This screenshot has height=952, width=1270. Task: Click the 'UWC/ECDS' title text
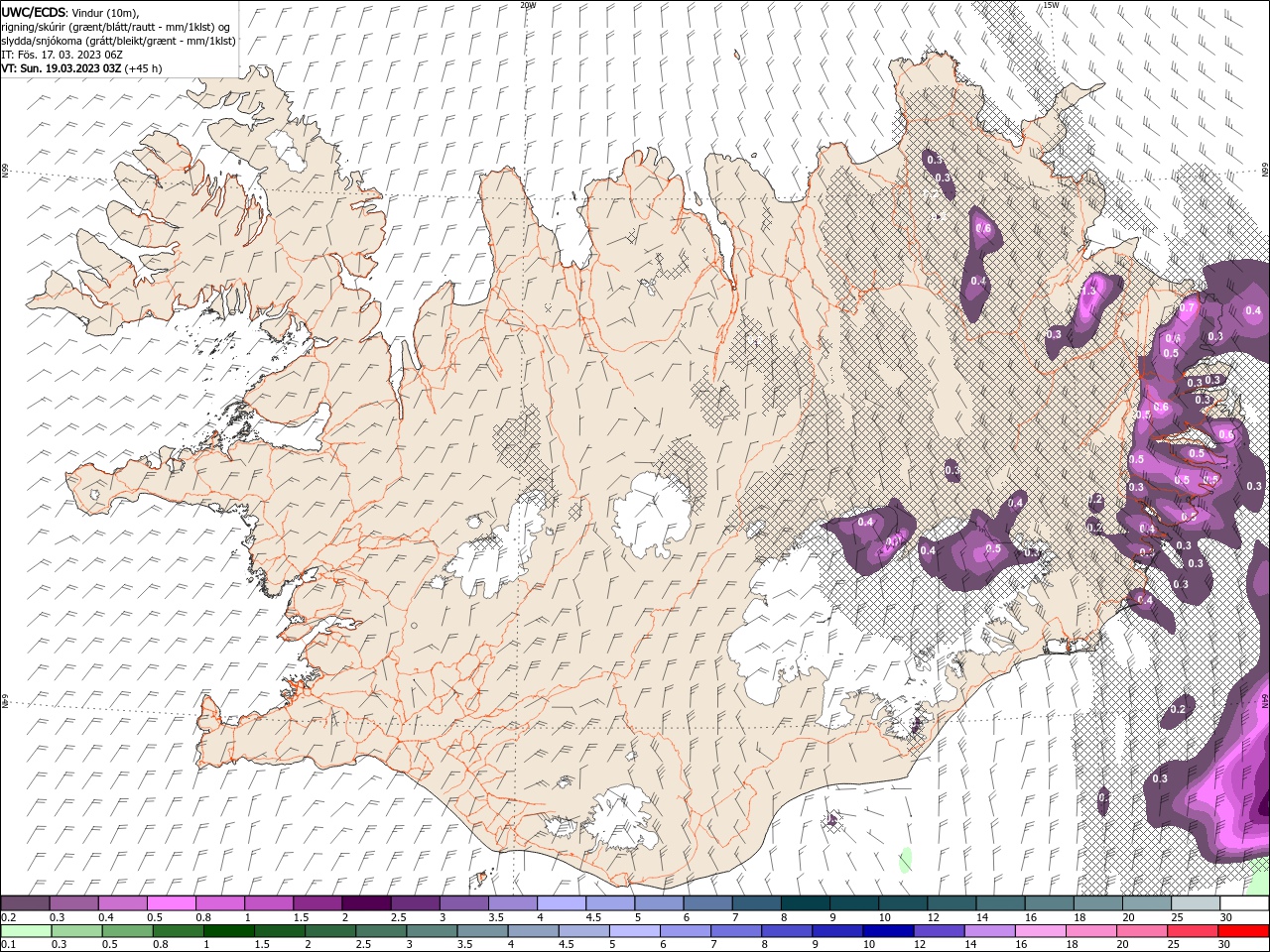pos(34,12)
